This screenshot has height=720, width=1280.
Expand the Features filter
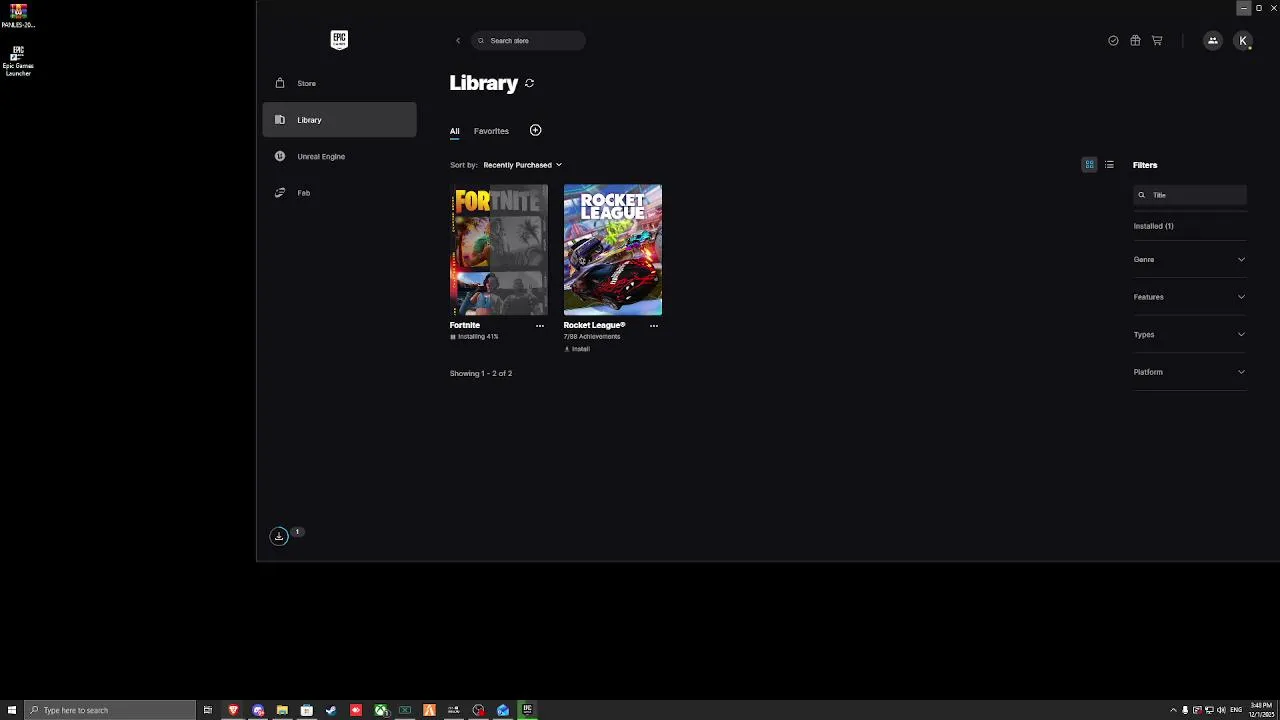pos(1190,297)
